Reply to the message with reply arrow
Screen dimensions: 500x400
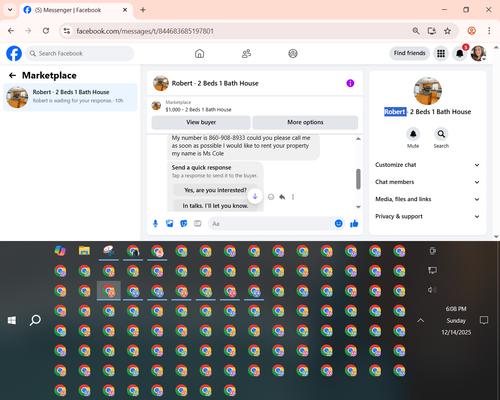282,197
